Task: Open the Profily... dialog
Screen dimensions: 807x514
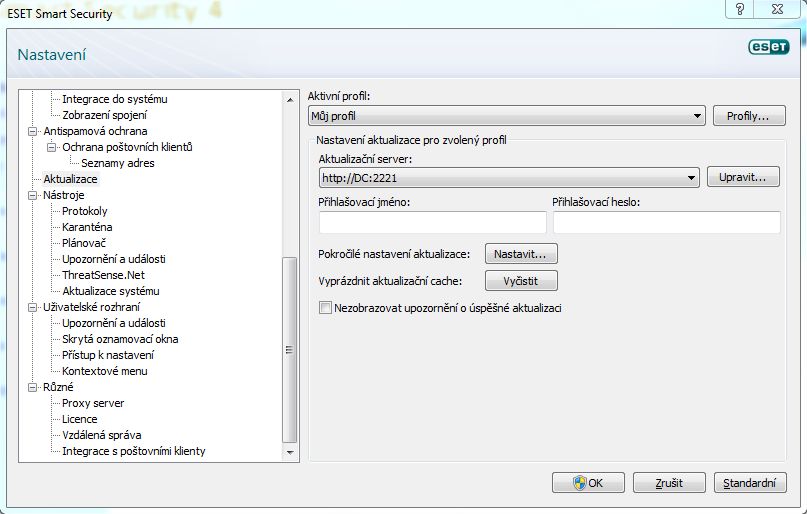Action: (749, 116)
